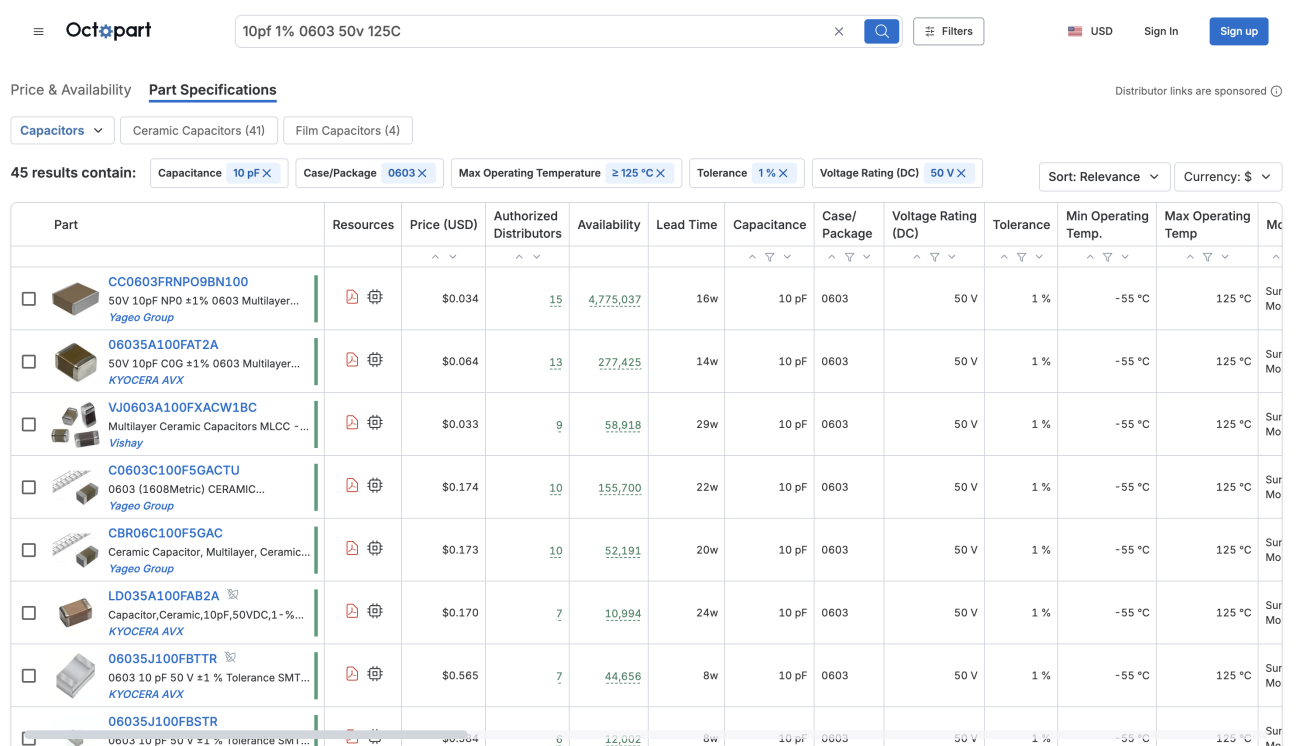Open Vishay manufacturer link
The image size is (1300, 746).
click(x=125, y=443)
